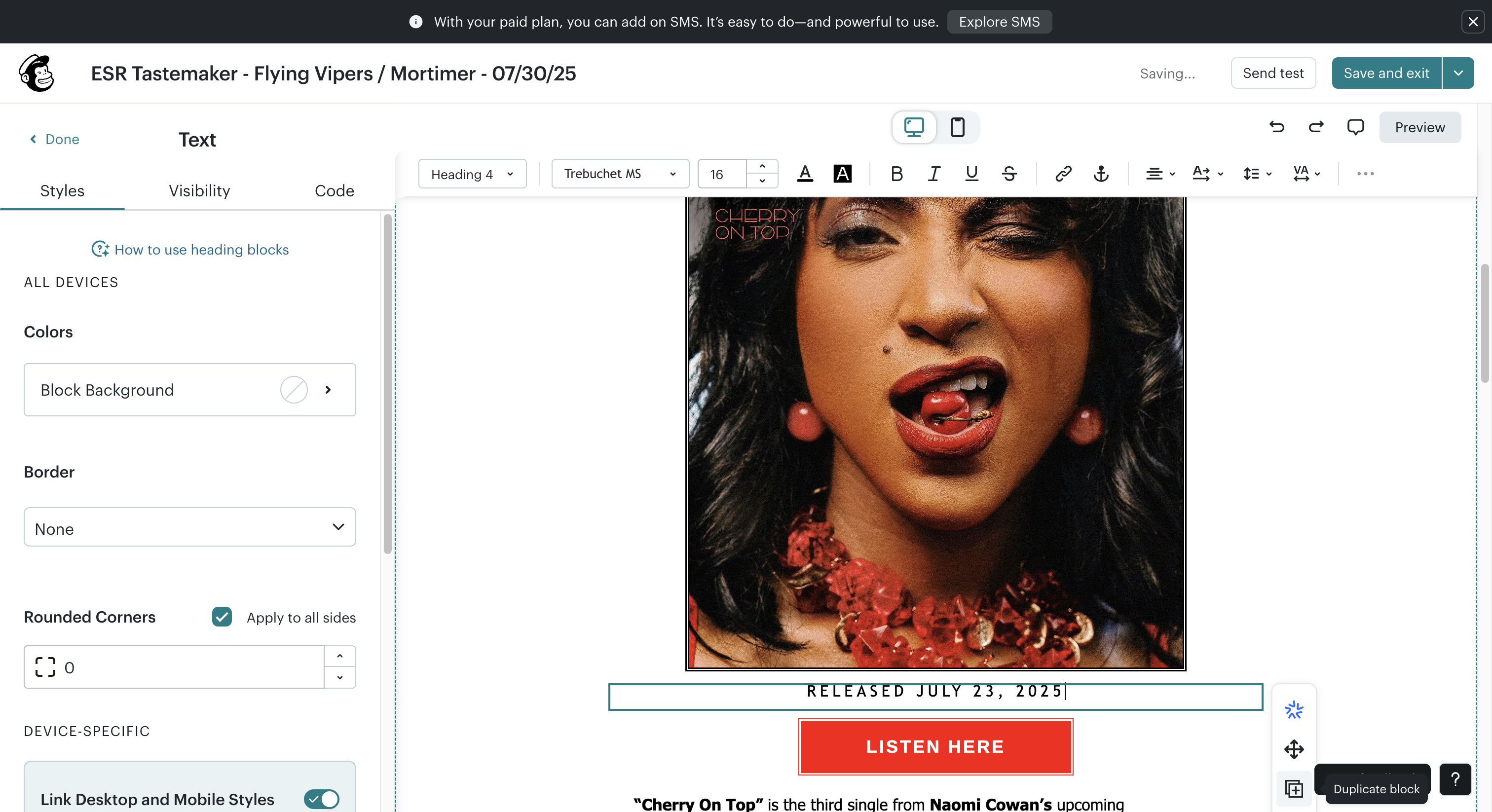
Task: Increase rounded corners value
Action: (339, 656)
